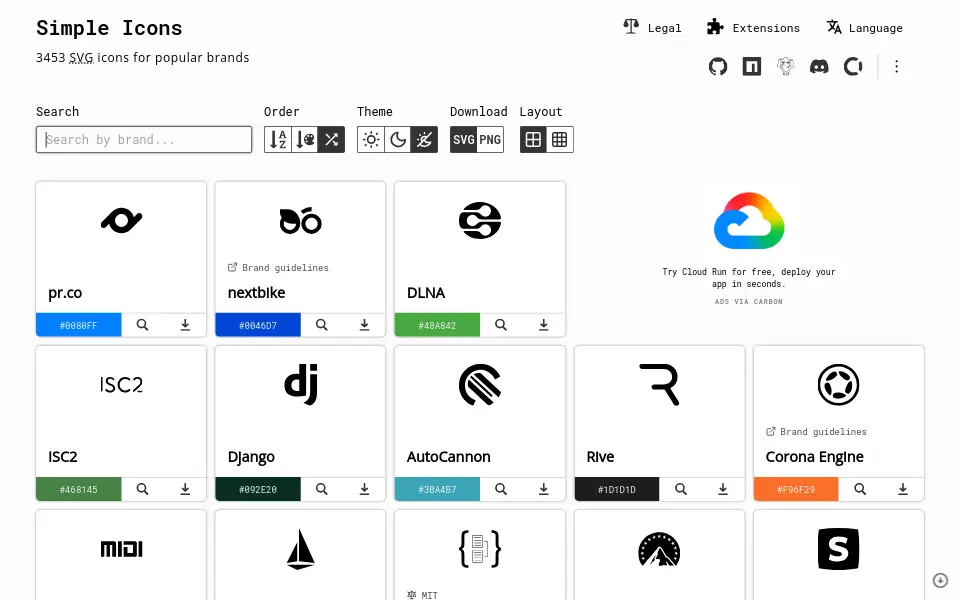Image resolution: width=960 pixels, height=600 pixels.
Task: Click the AutoCannon brand icon
Action: 480,384
